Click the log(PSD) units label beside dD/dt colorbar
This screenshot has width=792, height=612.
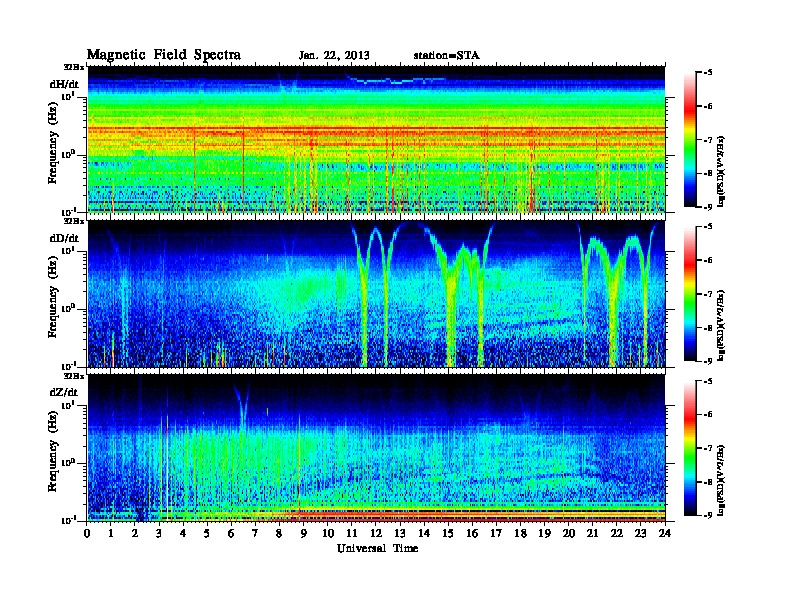(722, 325)
